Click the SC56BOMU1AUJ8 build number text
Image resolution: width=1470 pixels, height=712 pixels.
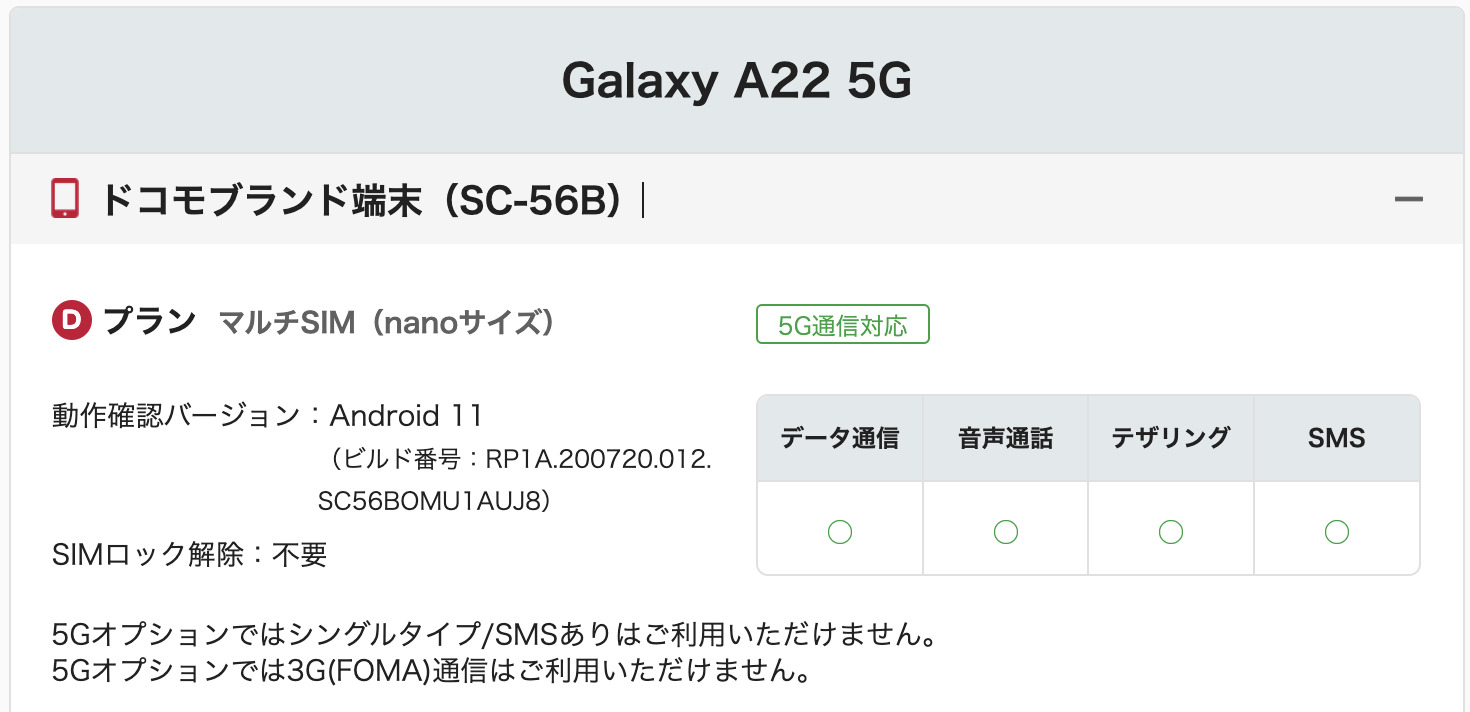[434, 501]
